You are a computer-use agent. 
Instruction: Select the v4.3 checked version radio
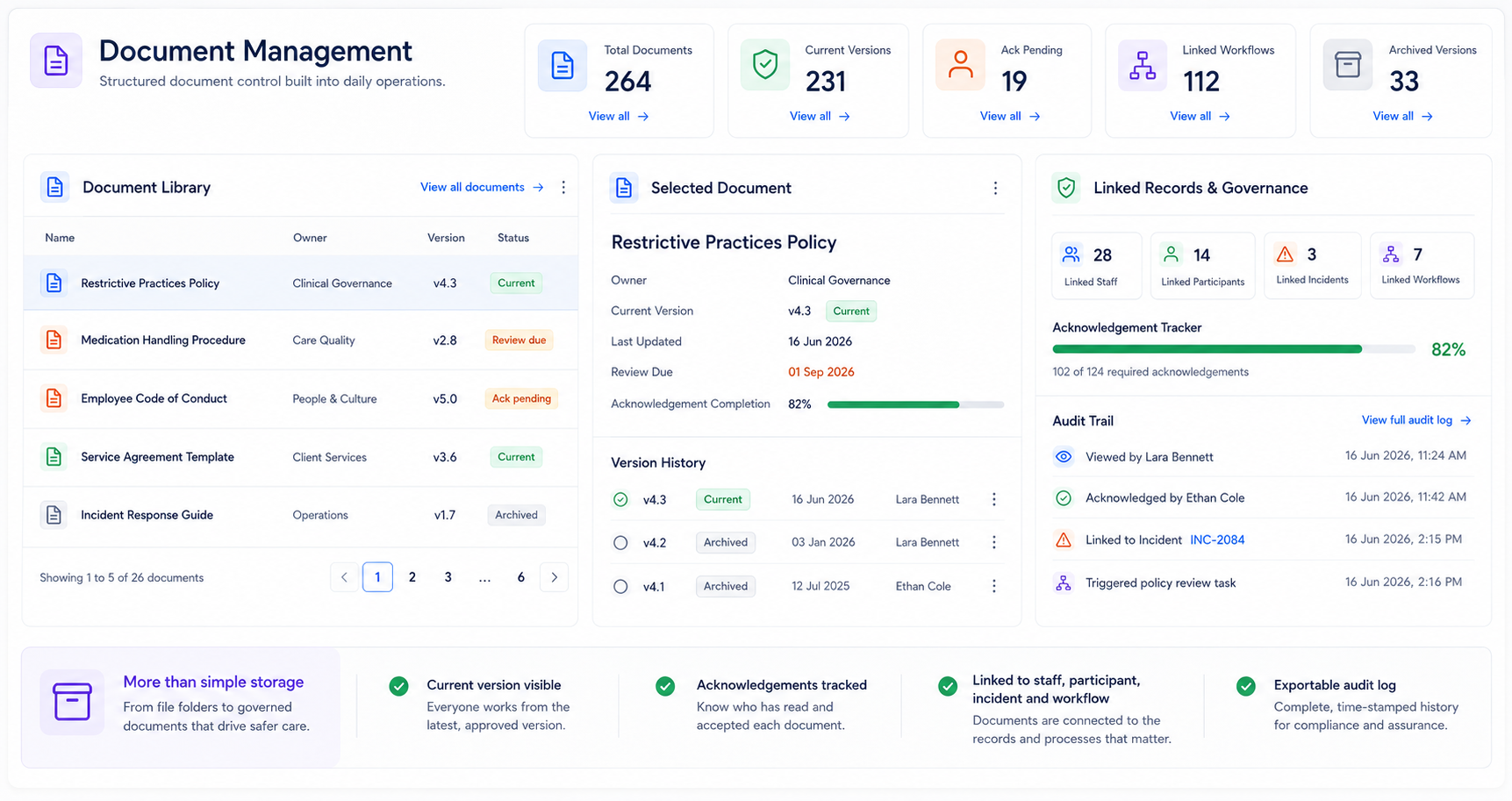point(620,499)
